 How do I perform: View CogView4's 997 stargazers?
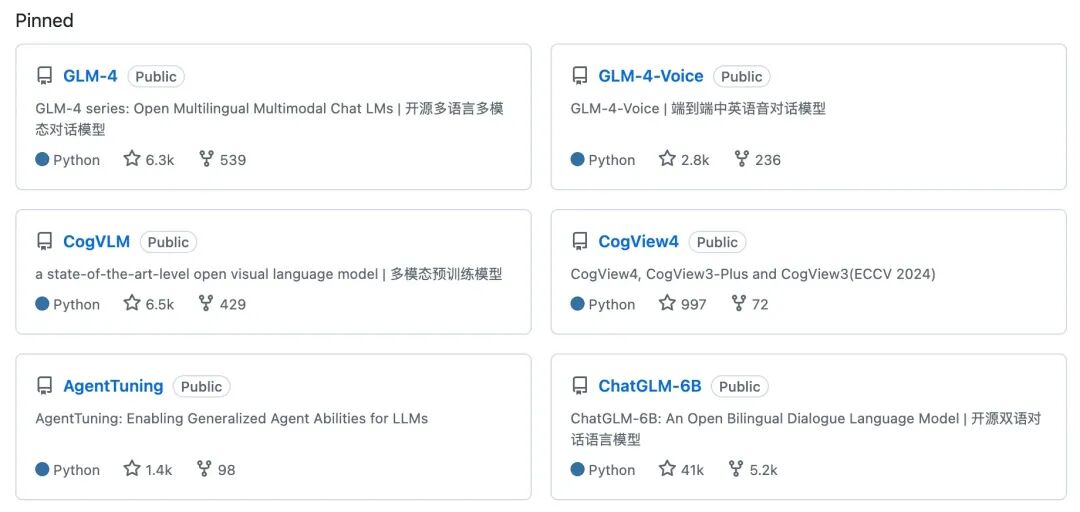coord(683,303)
